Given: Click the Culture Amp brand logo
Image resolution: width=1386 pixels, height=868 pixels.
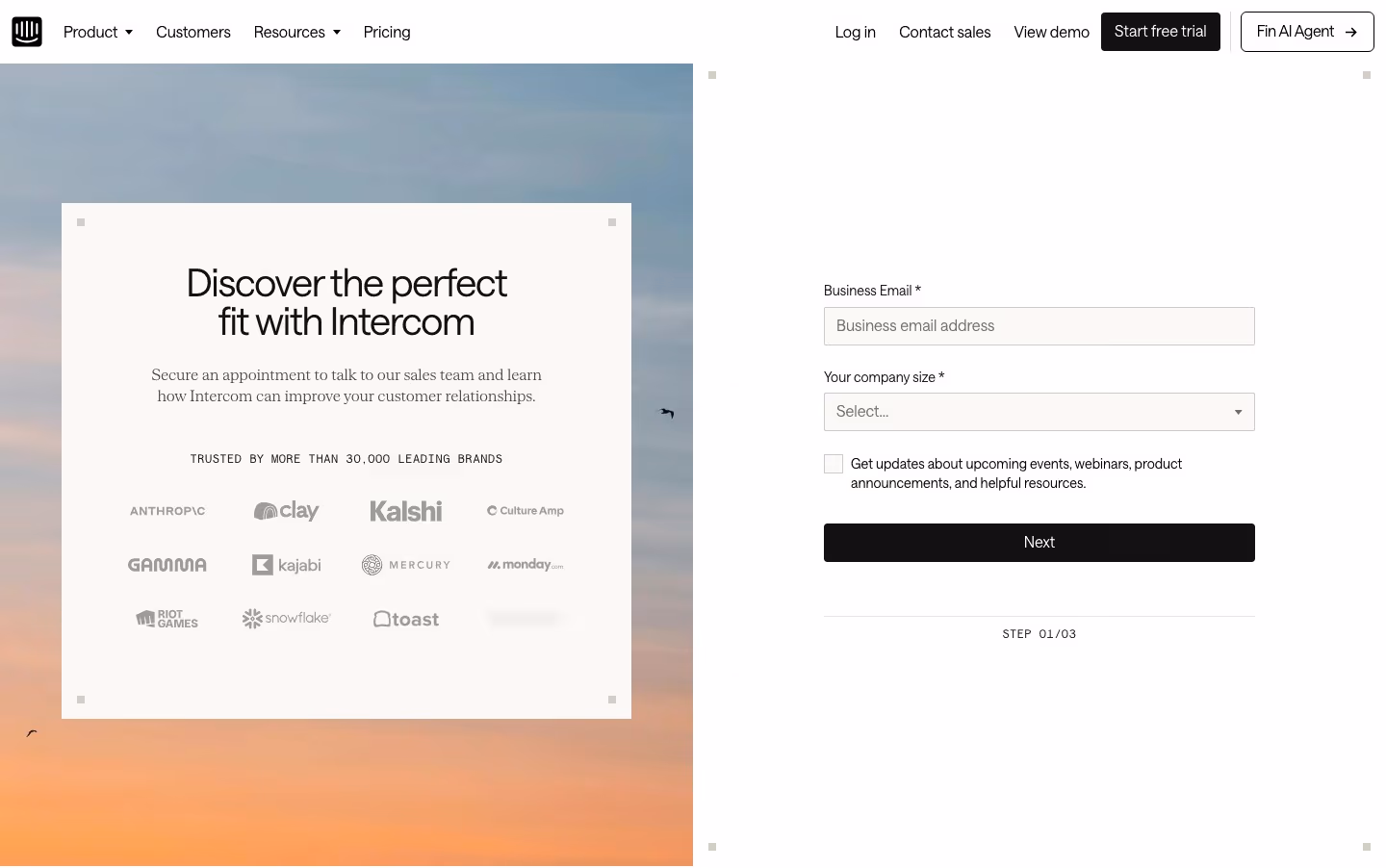Looking at the screenshot, I should (526, 511).
